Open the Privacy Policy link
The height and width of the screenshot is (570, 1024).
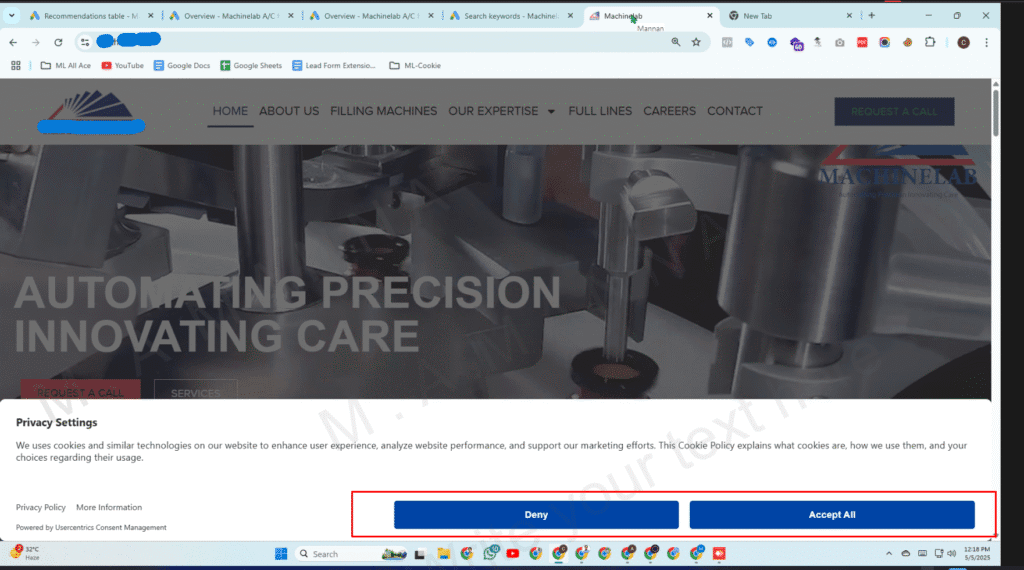[41, 507]
